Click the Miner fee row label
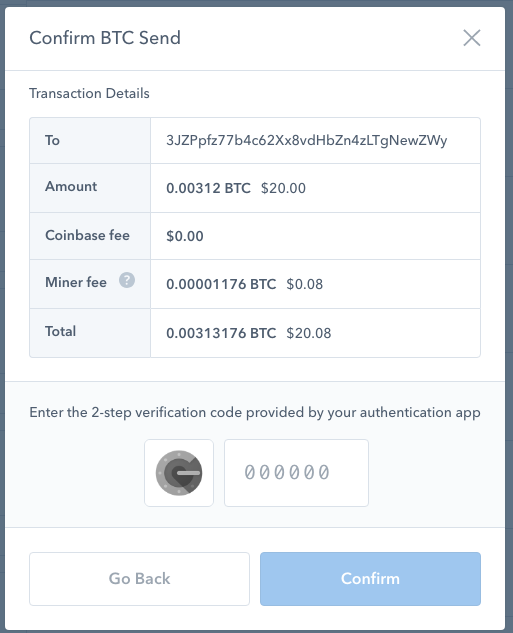The width and height of the screenshot is (513, 633). coord(76,282)
